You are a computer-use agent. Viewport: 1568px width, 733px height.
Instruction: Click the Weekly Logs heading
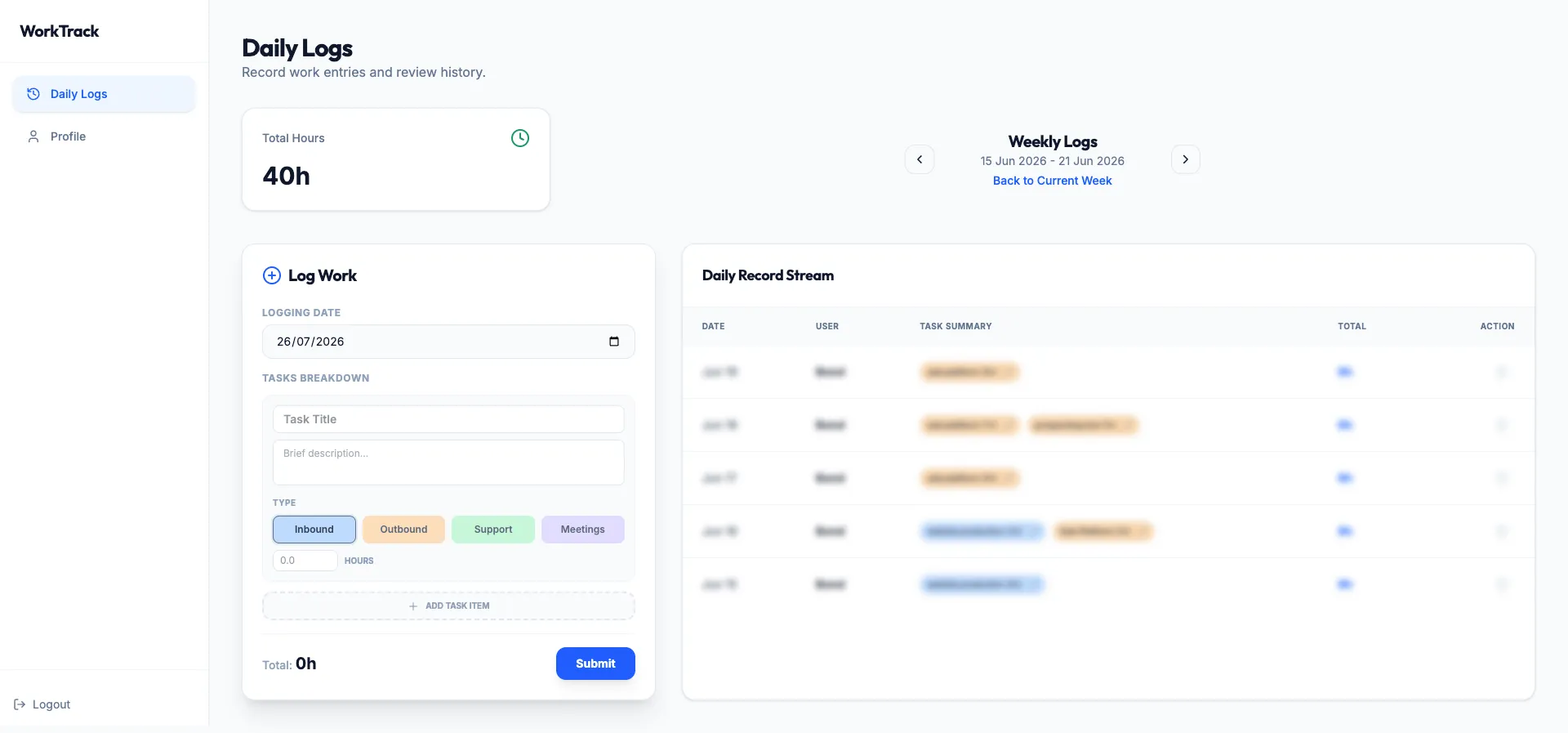click(x=1053, y=141)
